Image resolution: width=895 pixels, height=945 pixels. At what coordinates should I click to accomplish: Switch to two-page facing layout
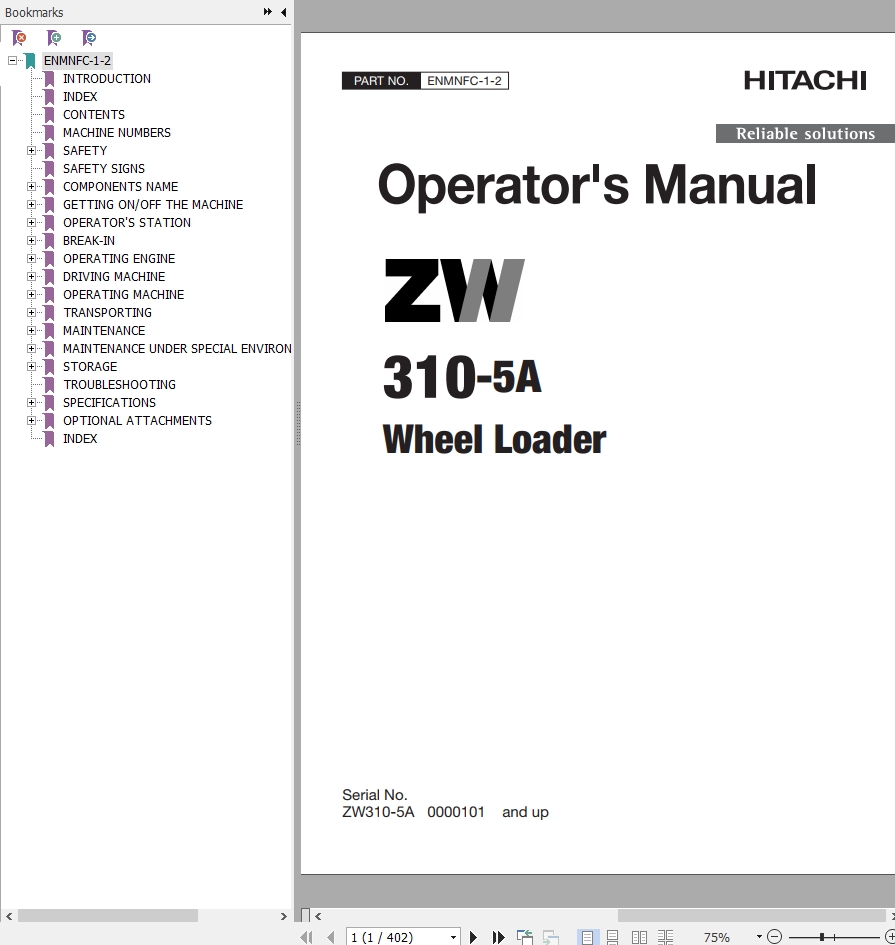pos(639,937)
